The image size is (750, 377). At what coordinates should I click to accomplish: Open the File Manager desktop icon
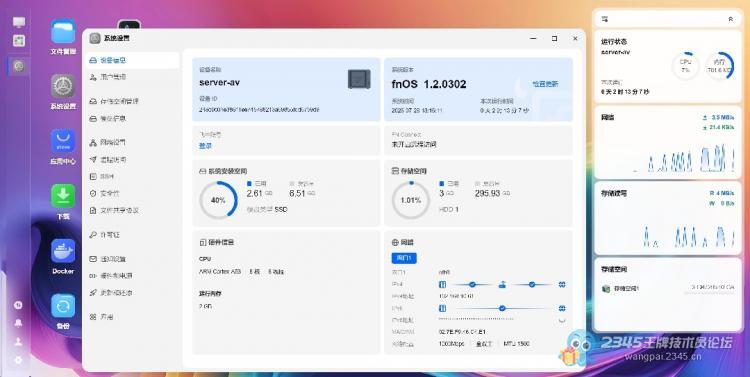63,31
